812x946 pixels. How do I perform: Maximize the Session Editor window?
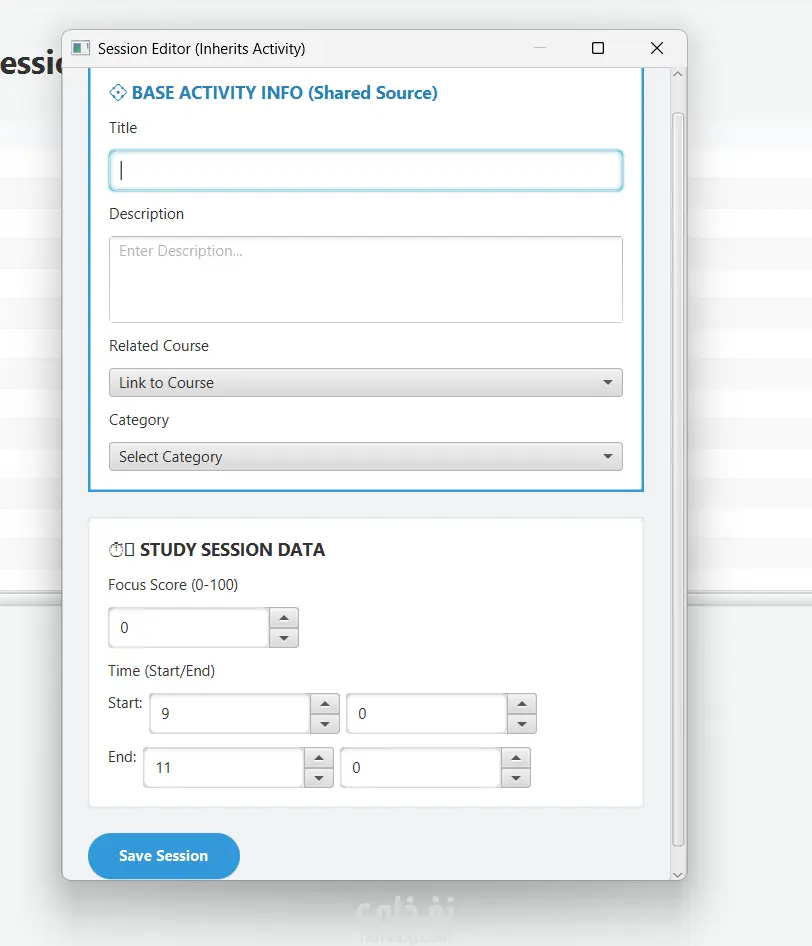click(598, 48)
